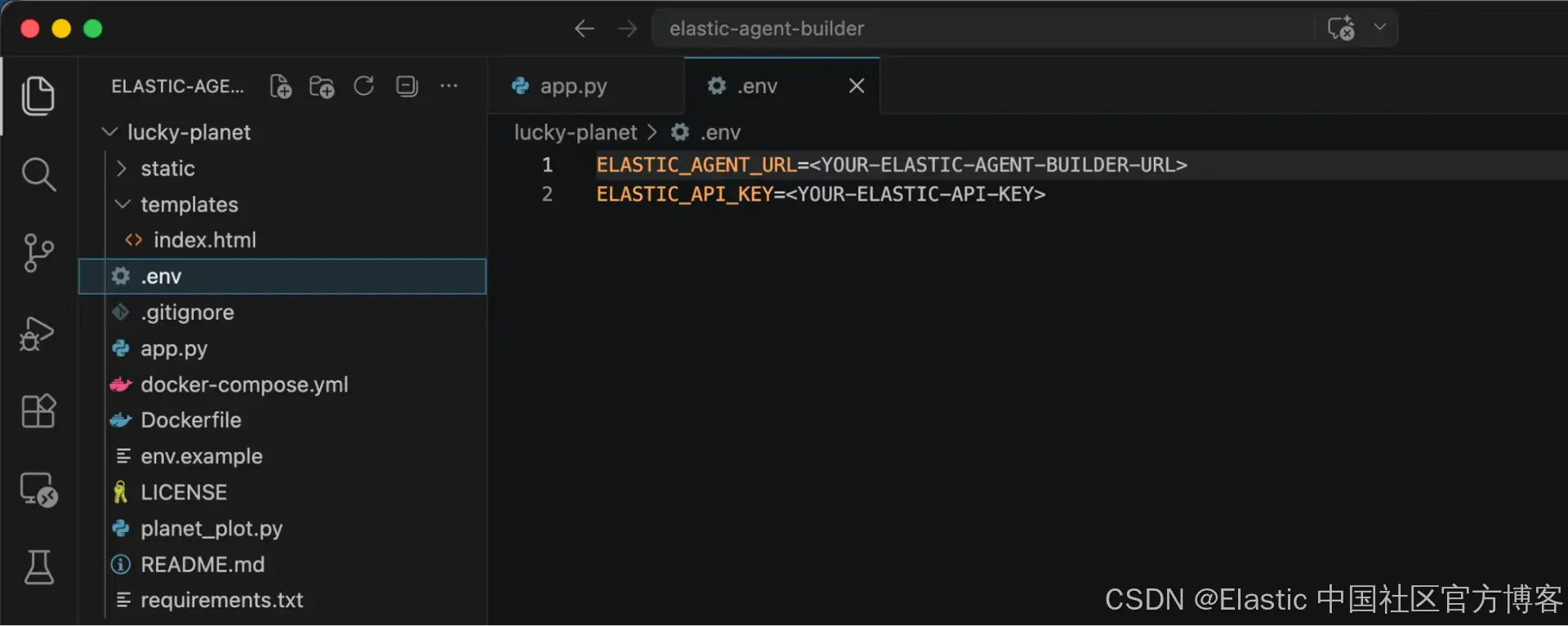Click line number 2 in the gutter
This screenshot has height=626, width=1568.
[547, 194]
